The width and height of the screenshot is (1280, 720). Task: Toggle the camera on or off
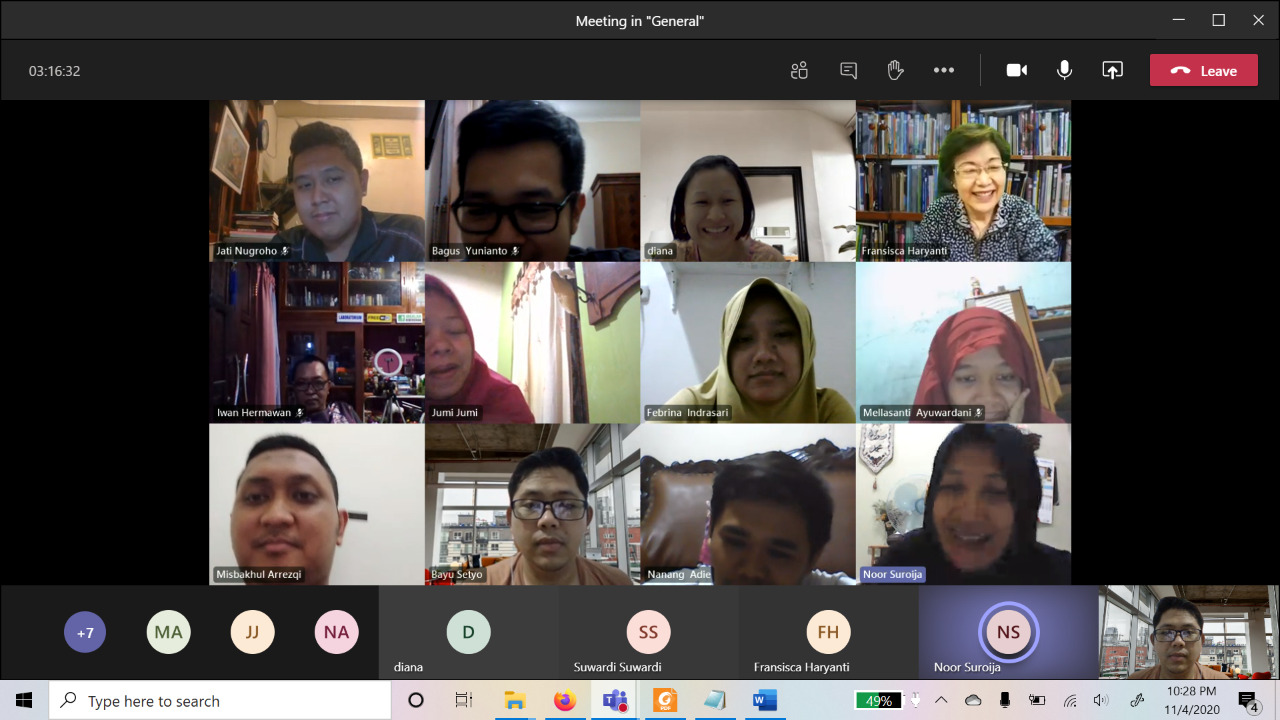coord(1017,70)
